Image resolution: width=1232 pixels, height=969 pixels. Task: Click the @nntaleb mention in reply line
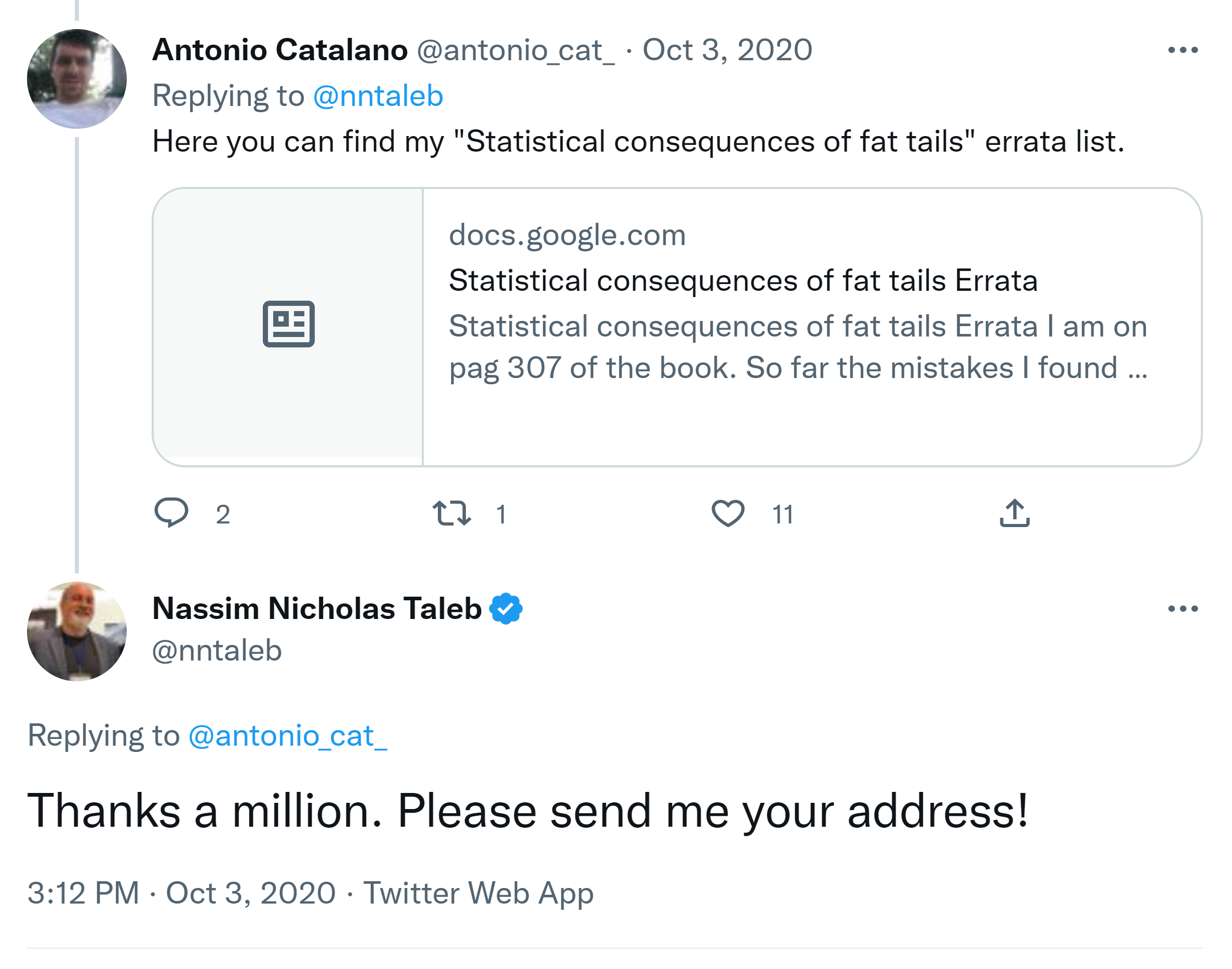pyautogui.click(x=378, y=96)
